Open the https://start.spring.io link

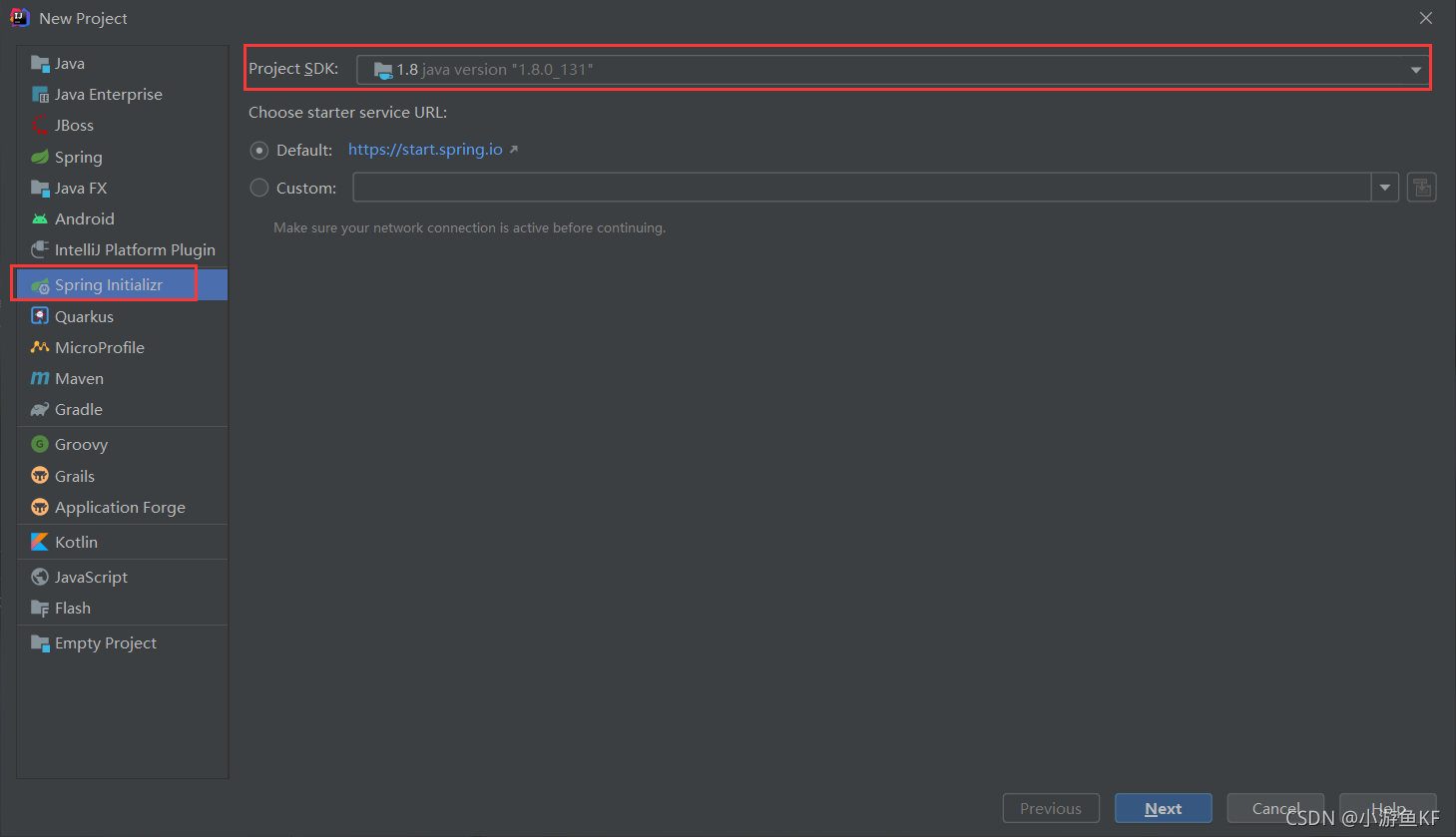pos(425,150)
